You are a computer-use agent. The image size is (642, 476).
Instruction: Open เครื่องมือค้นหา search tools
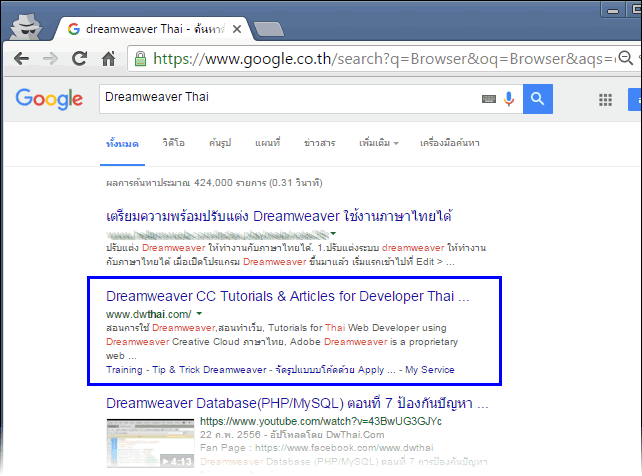(450, 143)
